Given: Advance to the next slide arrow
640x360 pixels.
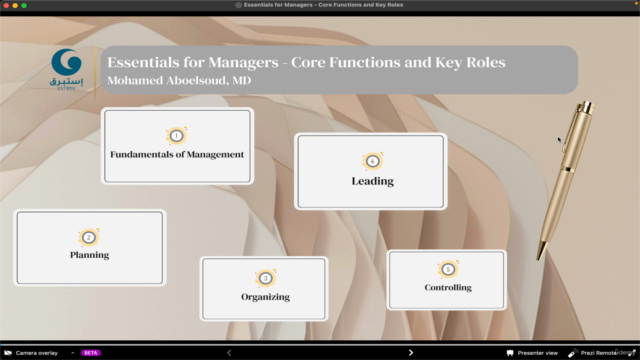Looking at the screenshot, I should pos(411,353).
